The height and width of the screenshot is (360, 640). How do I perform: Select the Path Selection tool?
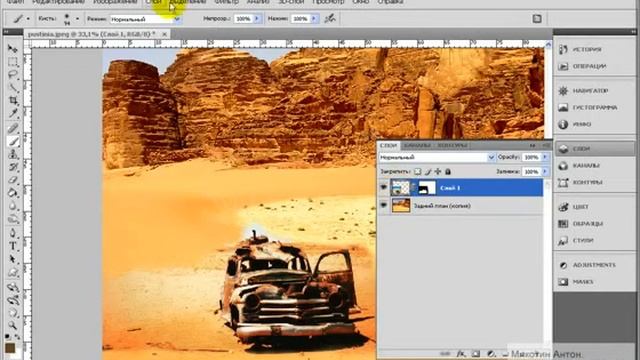coord(13,259)
